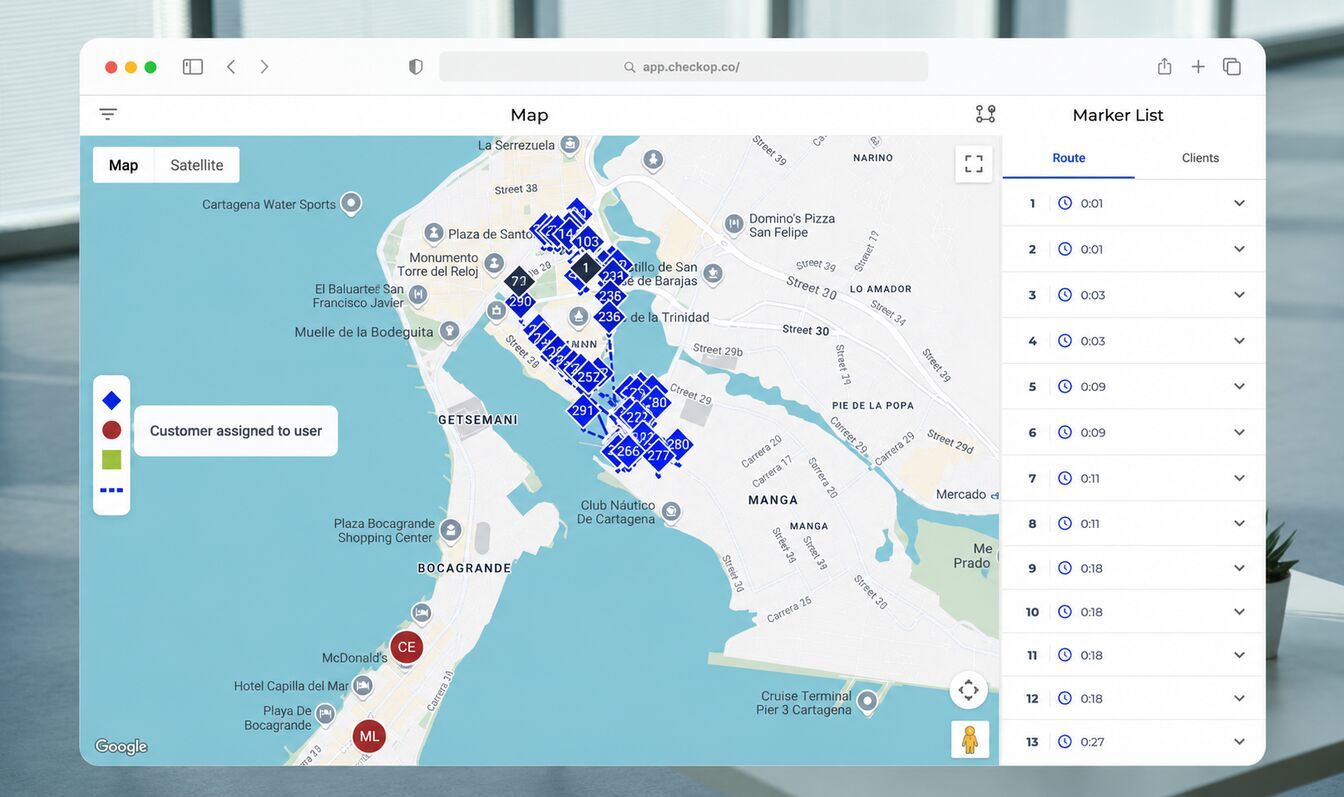Click the map pan/move control
1344x797 pixels.
pyautogui.click(x=968, y=690)
